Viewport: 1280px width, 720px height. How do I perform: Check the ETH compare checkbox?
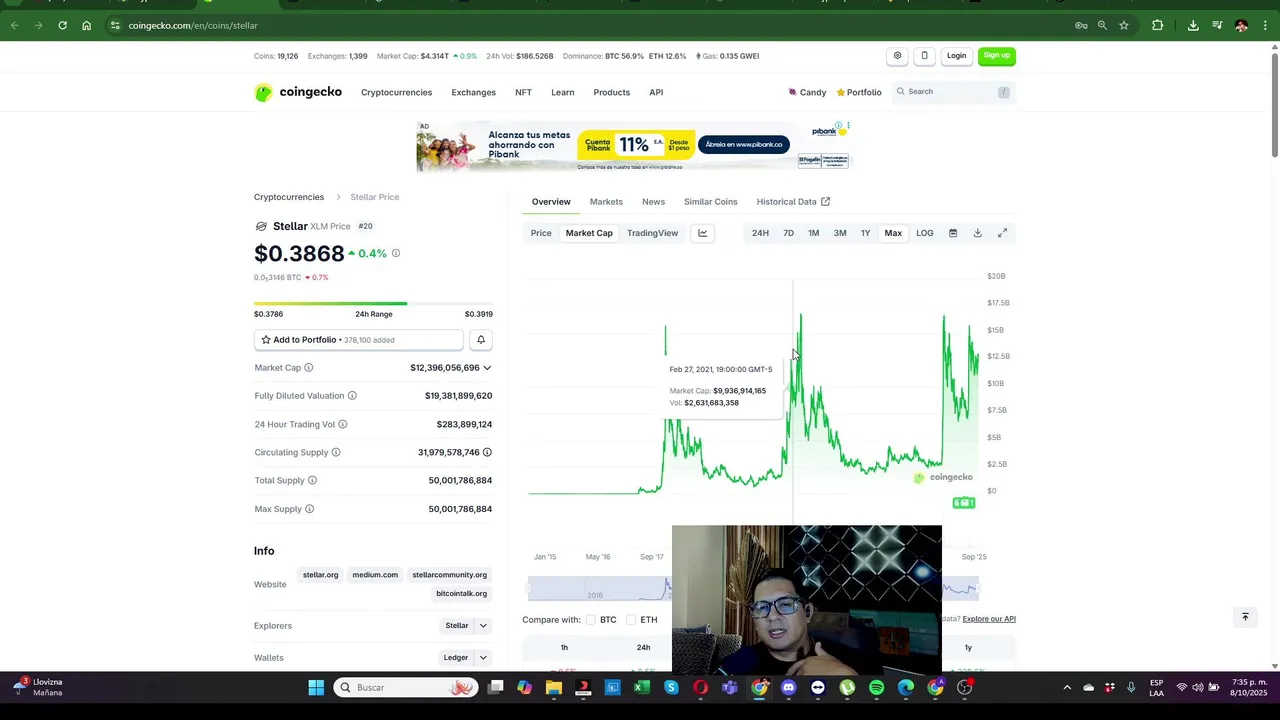[631, 620]
